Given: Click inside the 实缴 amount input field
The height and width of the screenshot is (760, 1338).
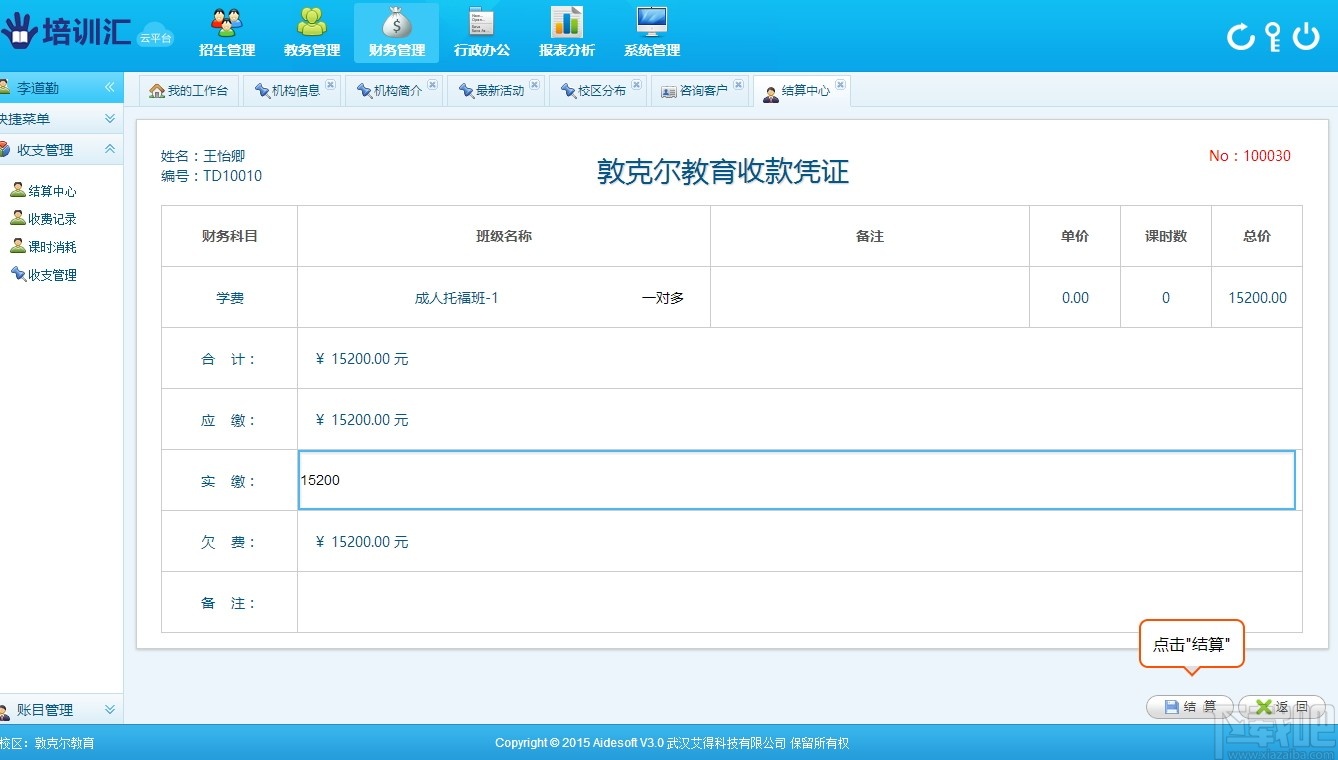Looking at the screenshot, I should [797, 480].
